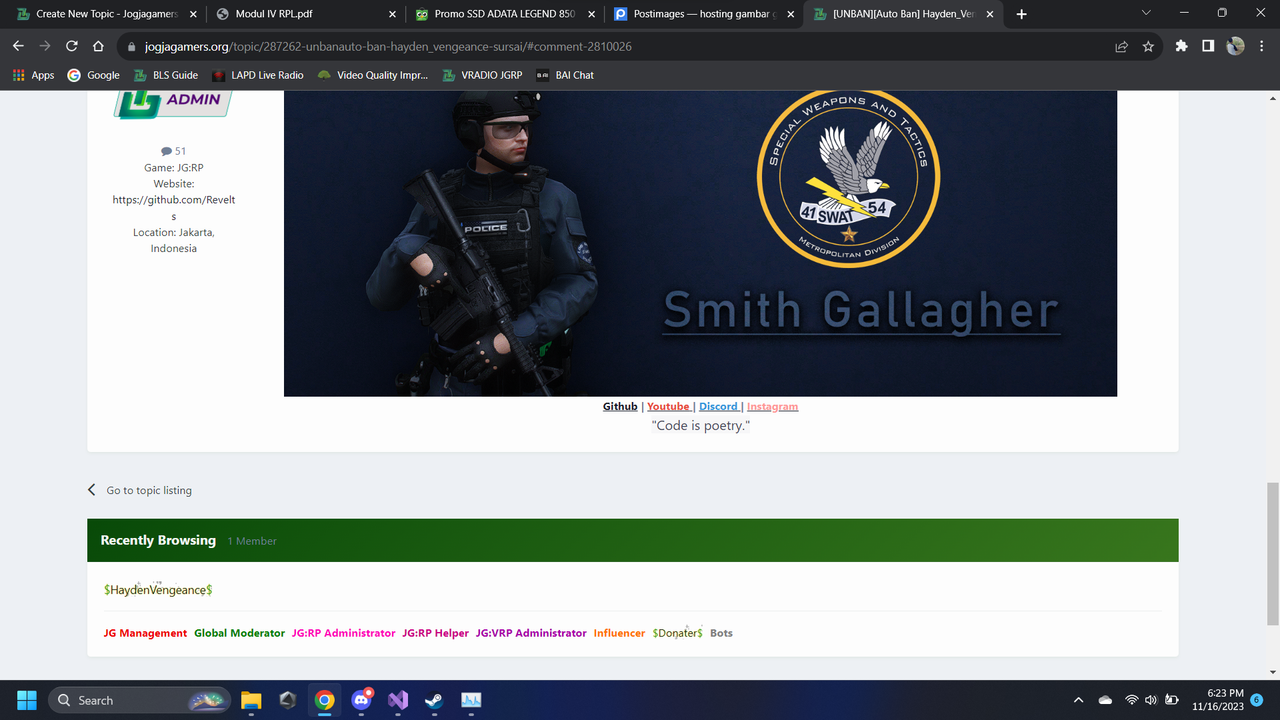Toggle the browser side panel
Screen dimensions: 1280x720
click(x=1208, y=46)
